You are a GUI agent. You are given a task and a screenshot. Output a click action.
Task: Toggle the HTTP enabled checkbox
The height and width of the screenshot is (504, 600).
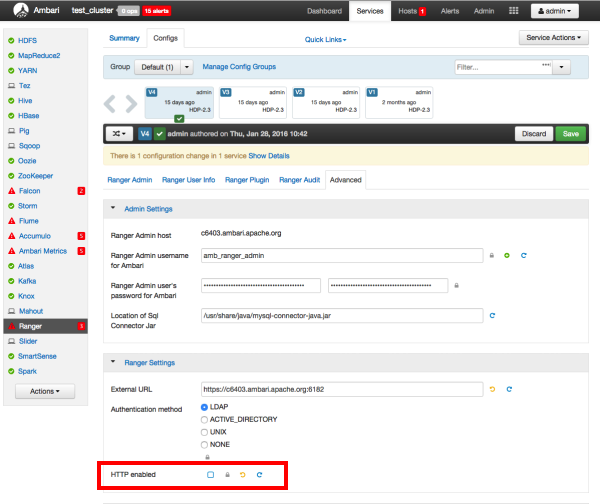click(x=210, y=474)
